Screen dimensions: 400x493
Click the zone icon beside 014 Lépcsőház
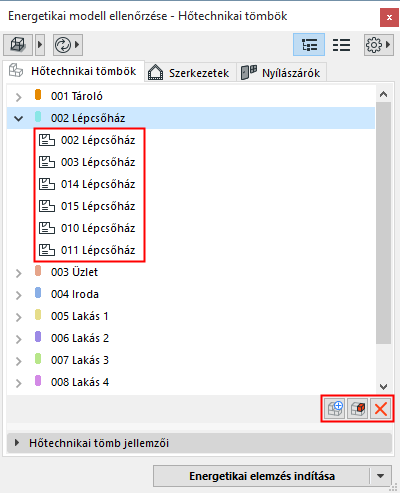click(x=47, y=184)
